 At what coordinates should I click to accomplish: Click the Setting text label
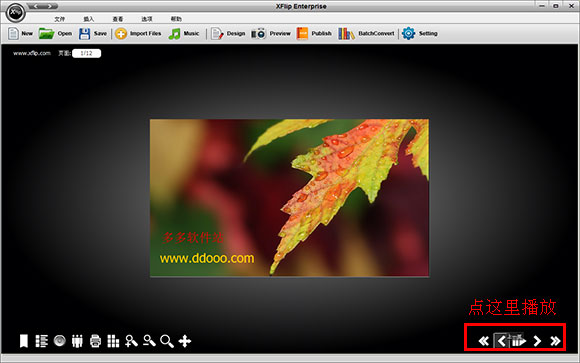(x=428, y=34)
